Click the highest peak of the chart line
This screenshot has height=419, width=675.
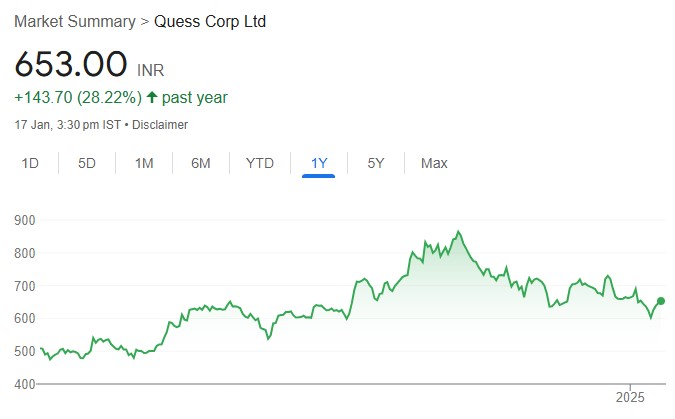point(459,232)
